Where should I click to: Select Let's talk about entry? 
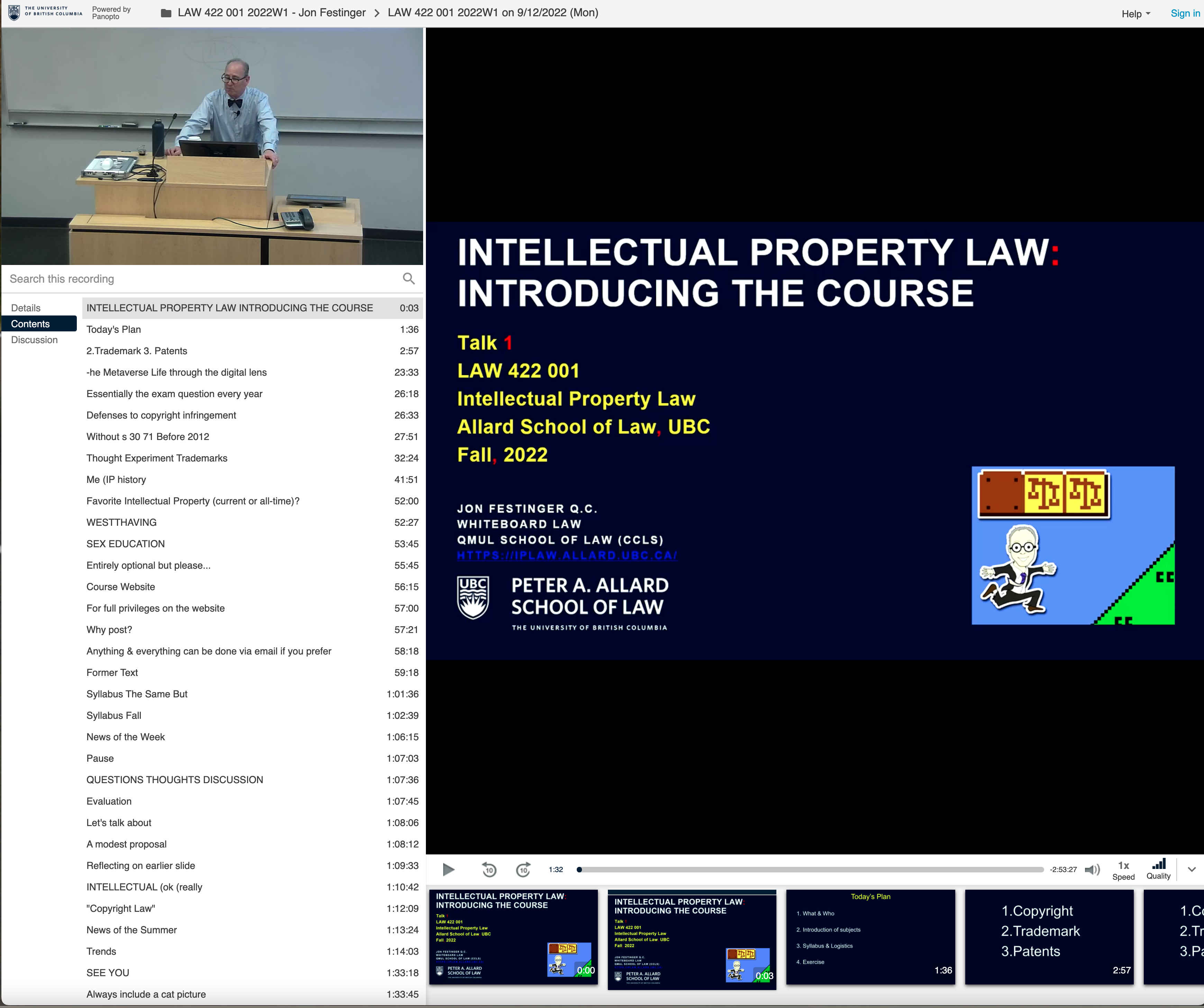pos(252,823)
